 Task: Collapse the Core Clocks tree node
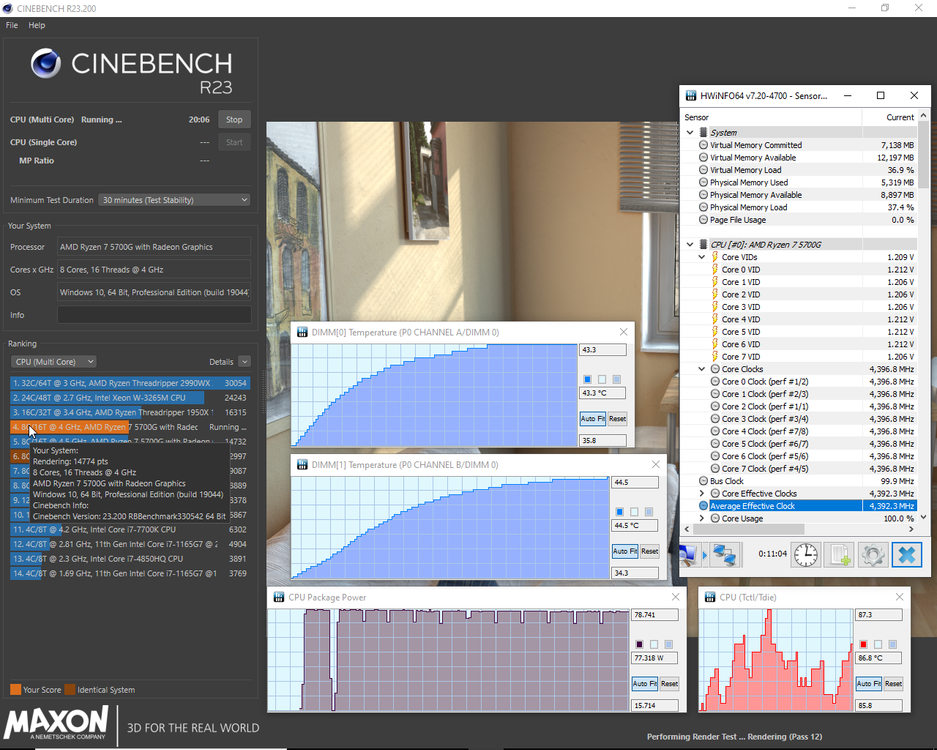tap(702, 369)
